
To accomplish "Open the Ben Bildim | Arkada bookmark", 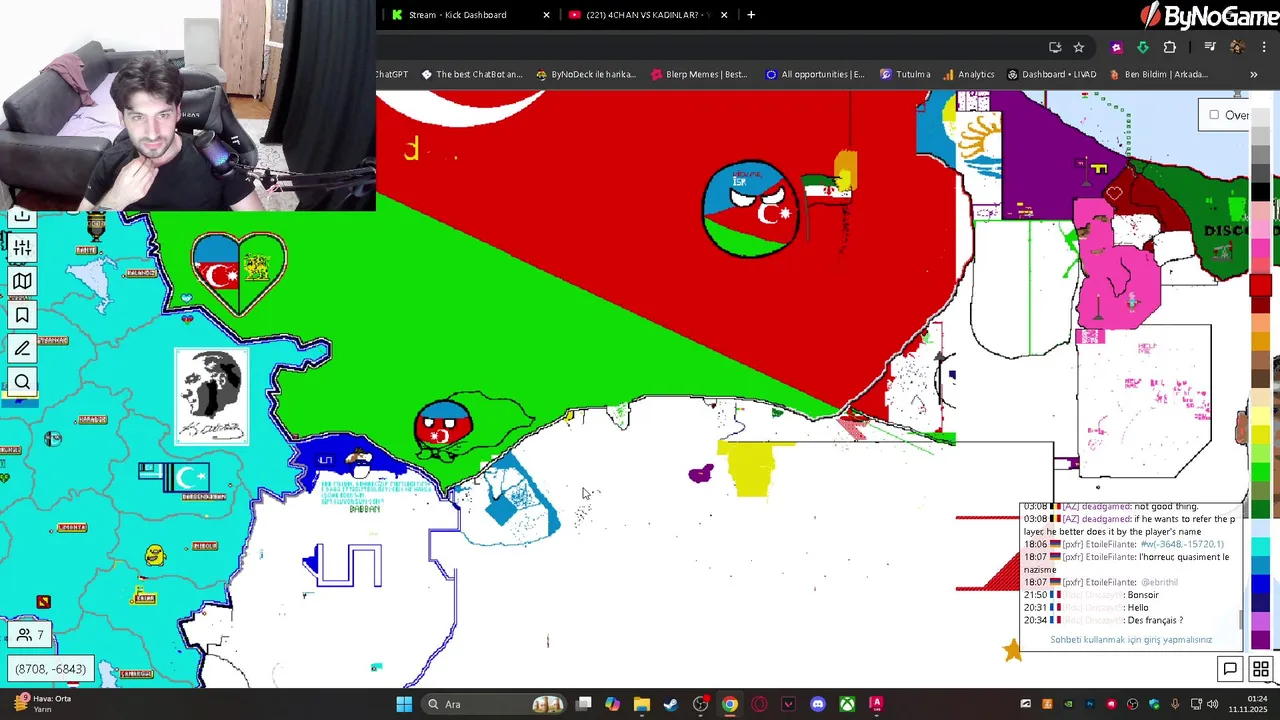I will click(x=1158, y=74).
